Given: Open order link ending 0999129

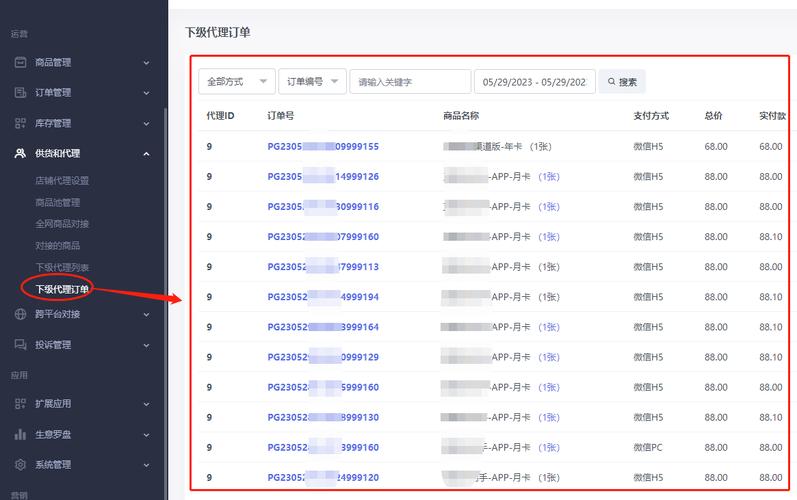Looking at the screenshot, I should tap(323, 357).
